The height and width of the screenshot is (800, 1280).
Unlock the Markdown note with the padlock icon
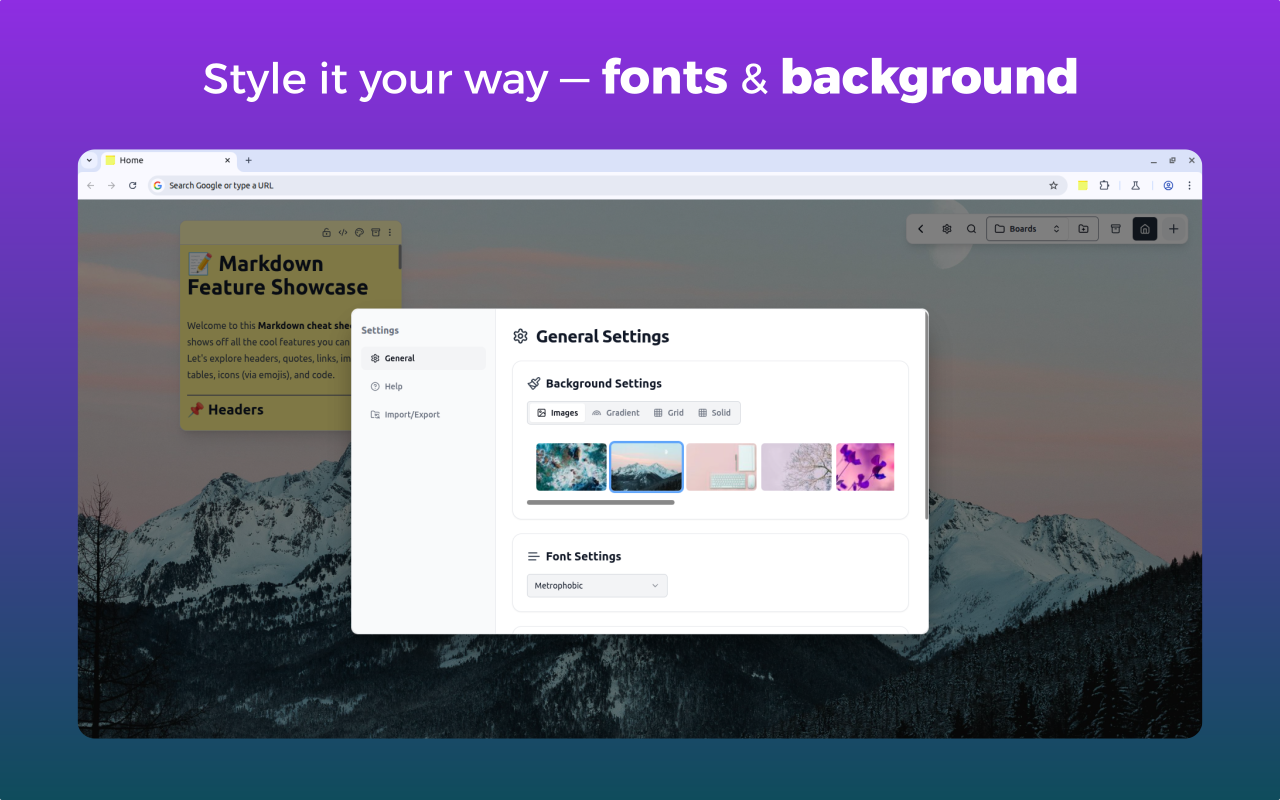point(326,233)
